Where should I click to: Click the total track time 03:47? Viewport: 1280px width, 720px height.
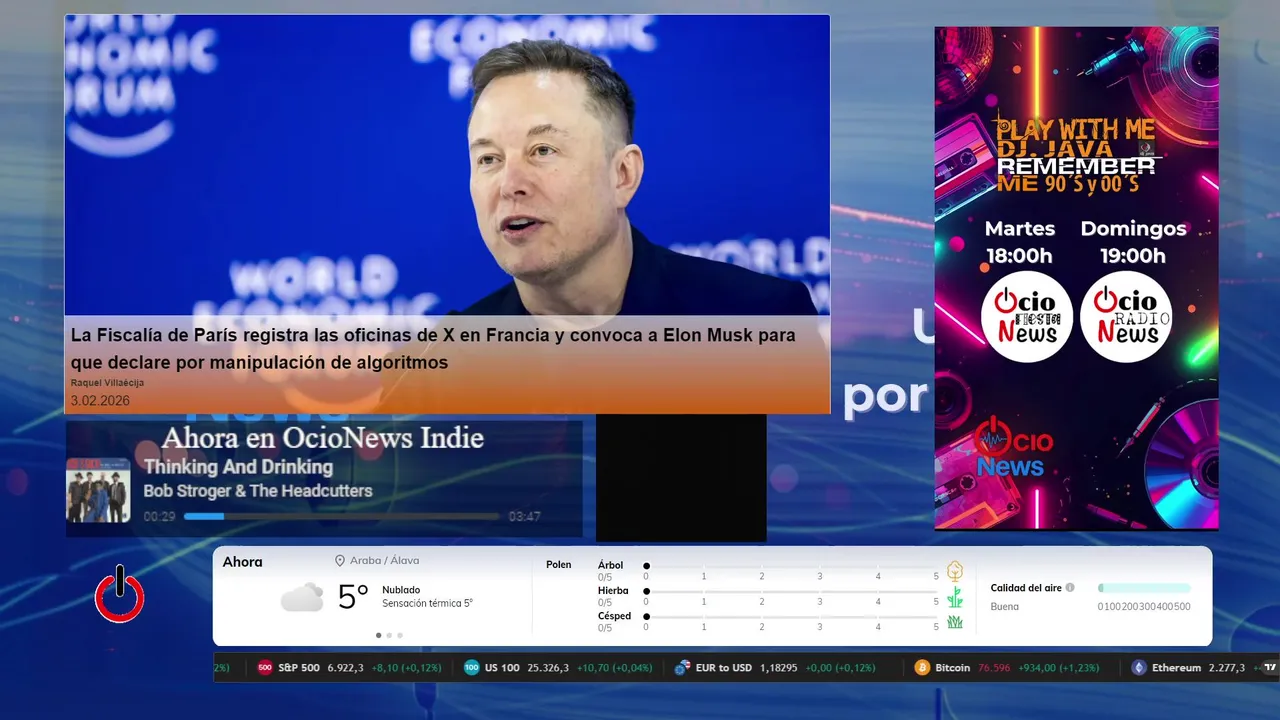[524, 517]
